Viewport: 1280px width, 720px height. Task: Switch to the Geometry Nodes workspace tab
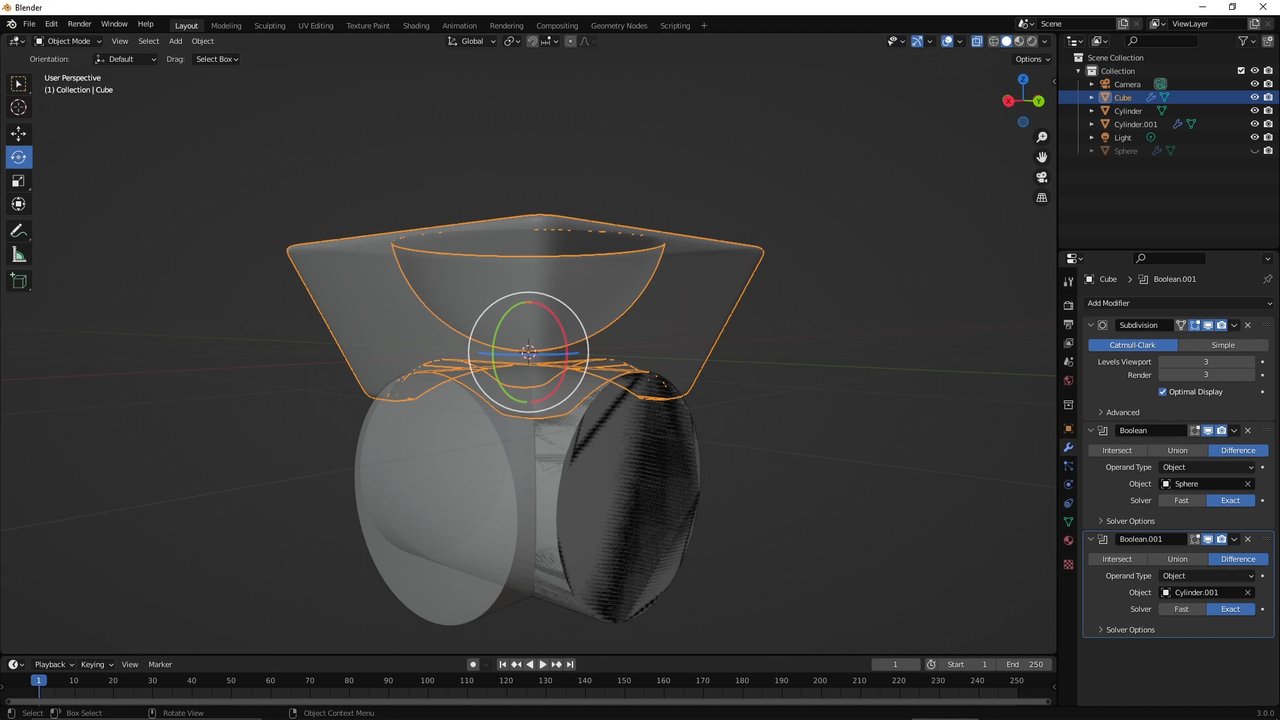tap(619, 26)
